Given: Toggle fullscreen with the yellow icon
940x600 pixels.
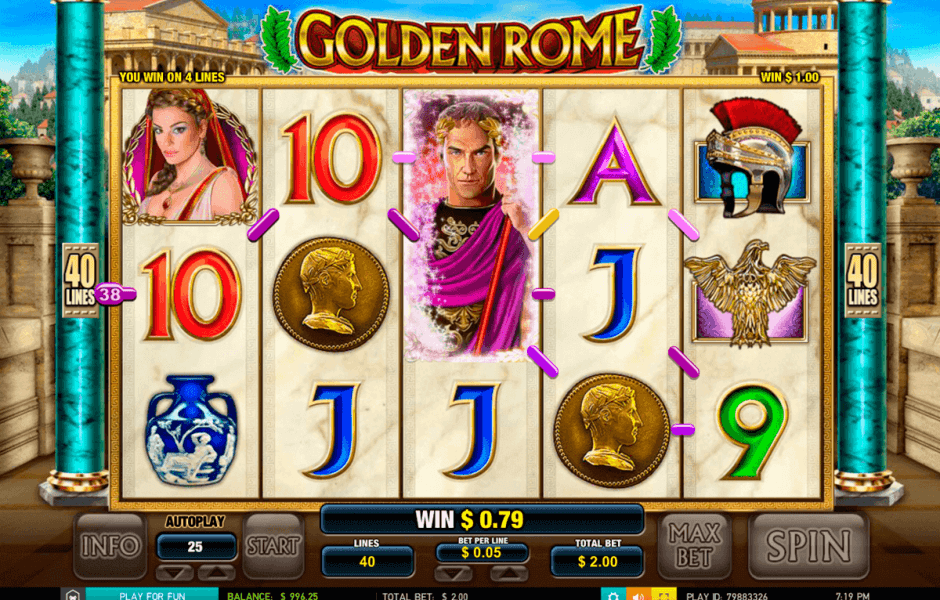Looking at the screenshot, I should pos(664,595).
